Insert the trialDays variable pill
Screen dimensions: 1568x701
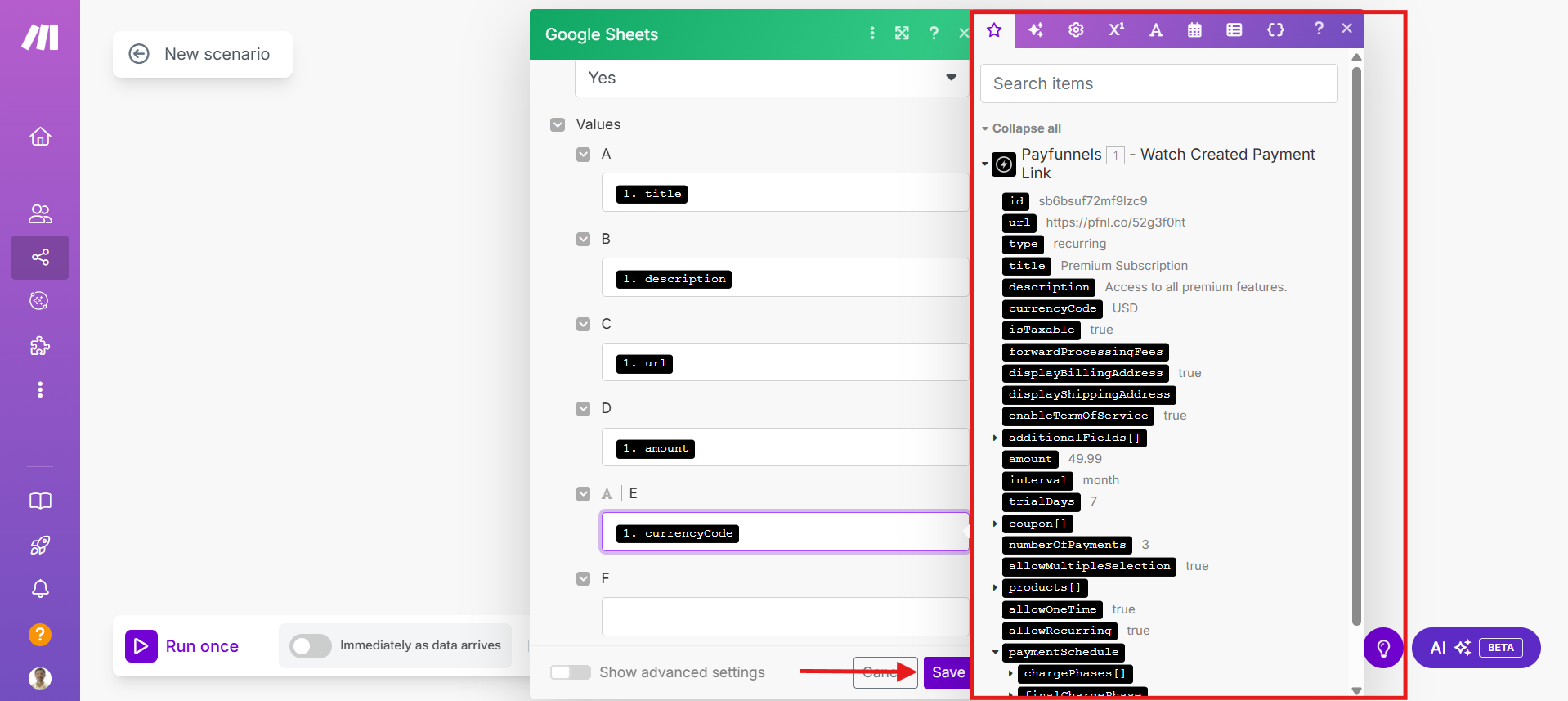[x=1041, y=501]
